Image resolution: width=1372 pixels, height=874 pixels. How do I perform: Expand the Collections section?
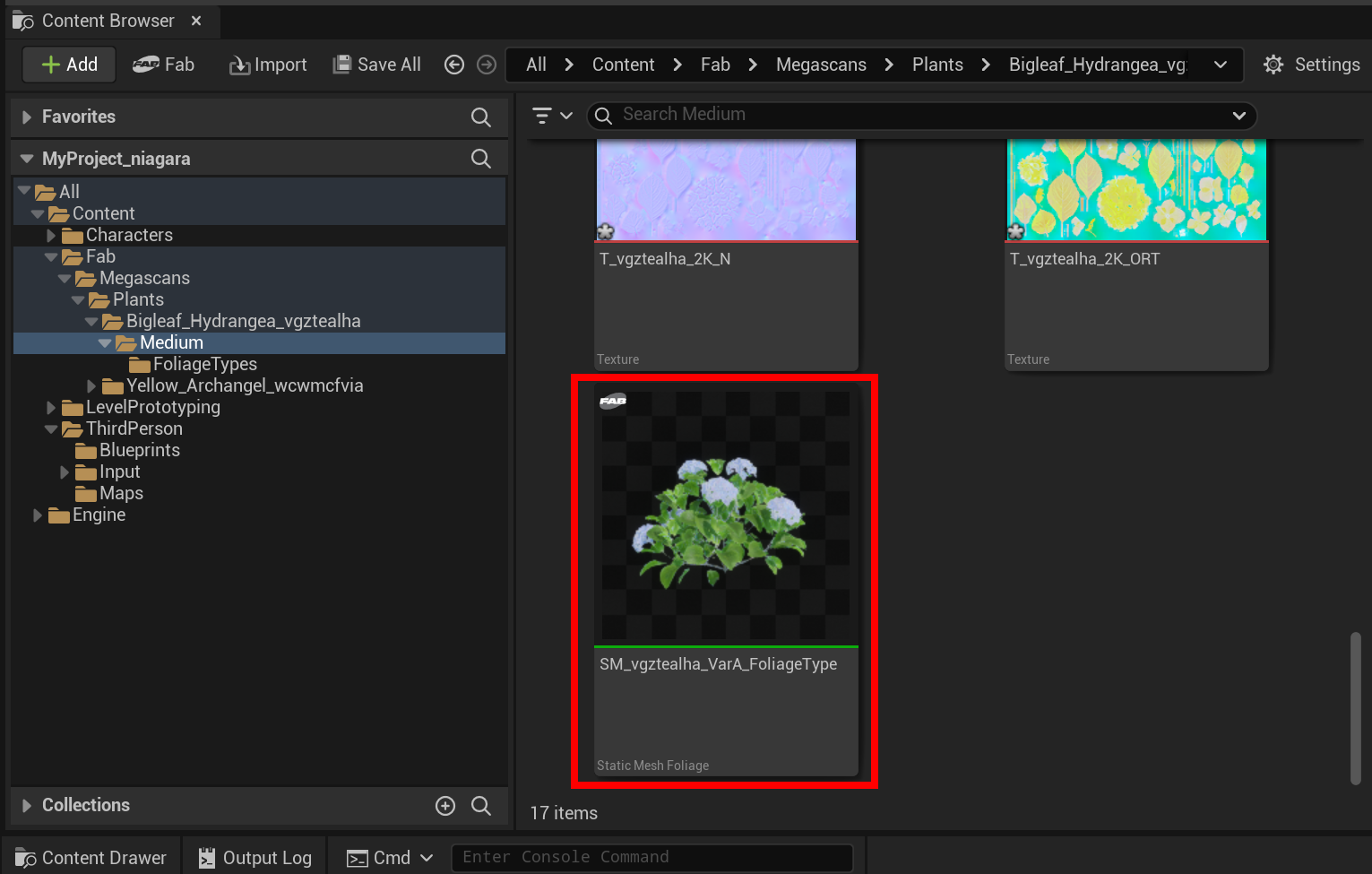[27, 806]
